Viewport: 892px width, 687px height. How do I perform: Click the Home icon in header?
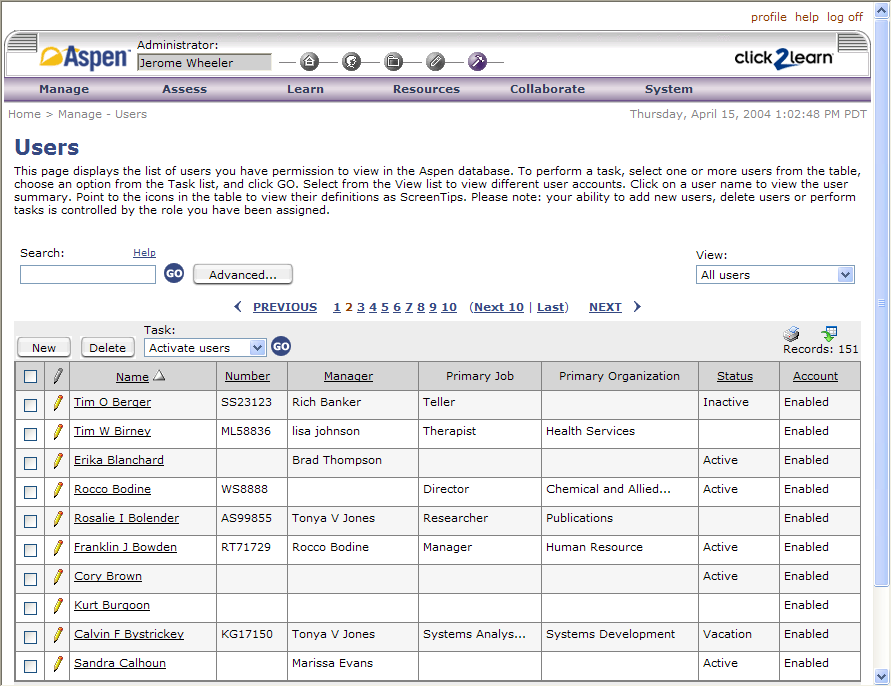[310, 62]
